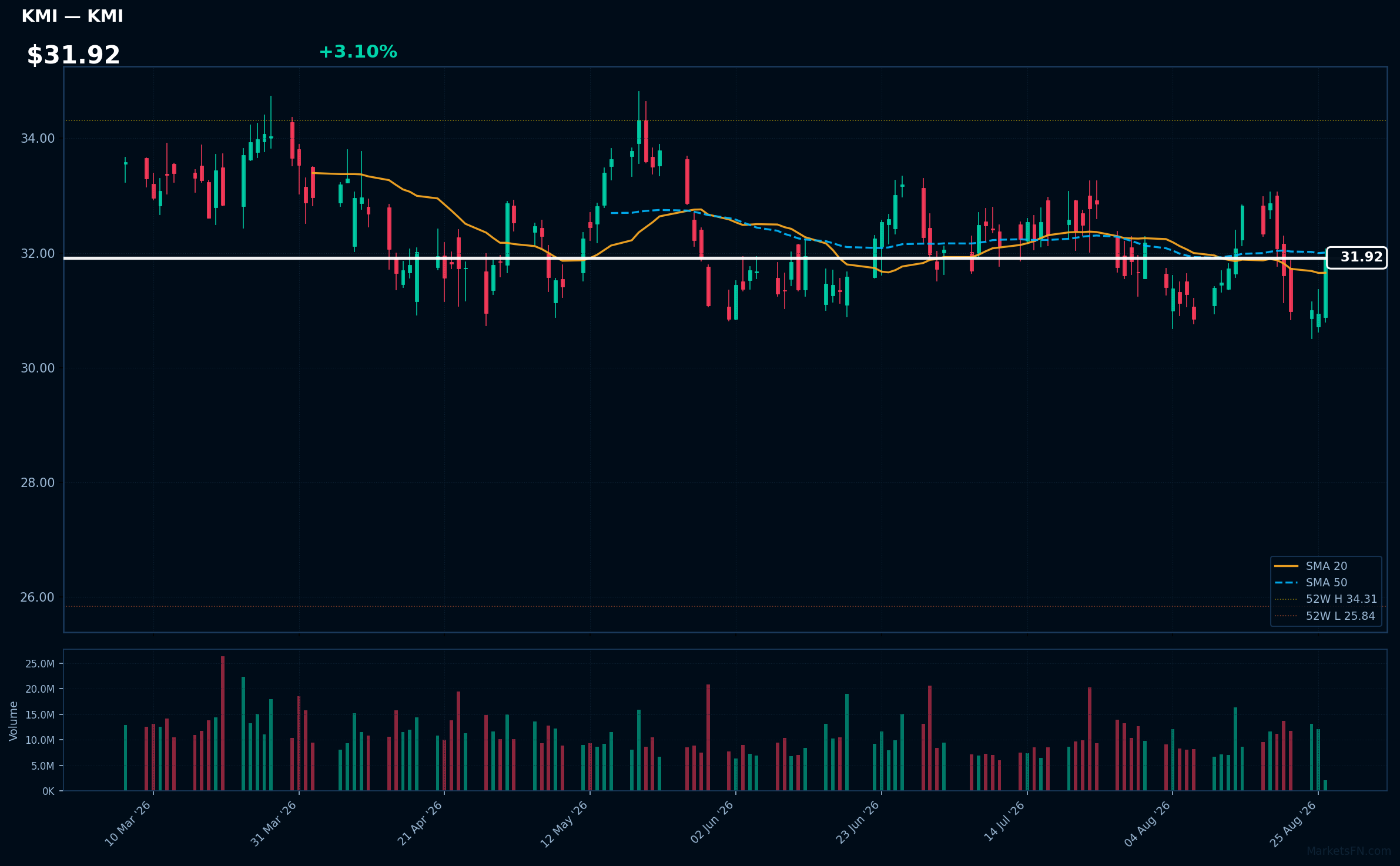The height and width of the screenshot is (866, 1400).
Task: Click the $31.92 price header
Action: (x=73, y=55)
